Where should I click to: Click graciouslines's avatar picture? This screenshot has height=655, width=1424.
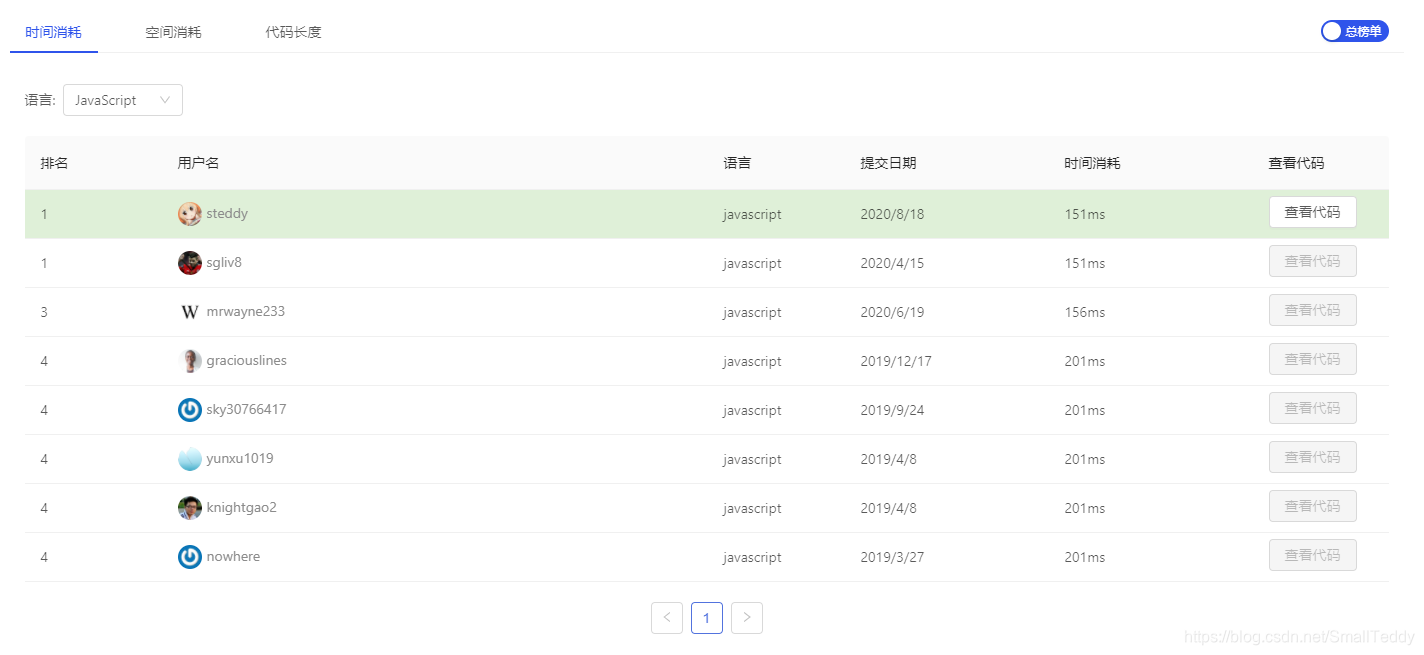[x=190, y=360]
